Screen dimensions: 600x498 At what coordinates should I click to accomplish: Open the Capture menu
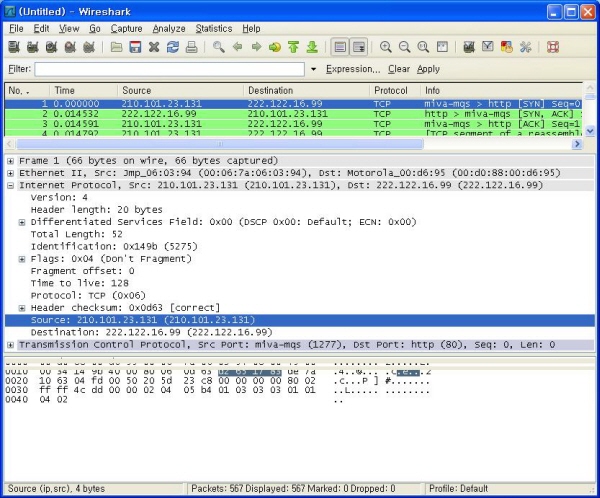(126, 29)
